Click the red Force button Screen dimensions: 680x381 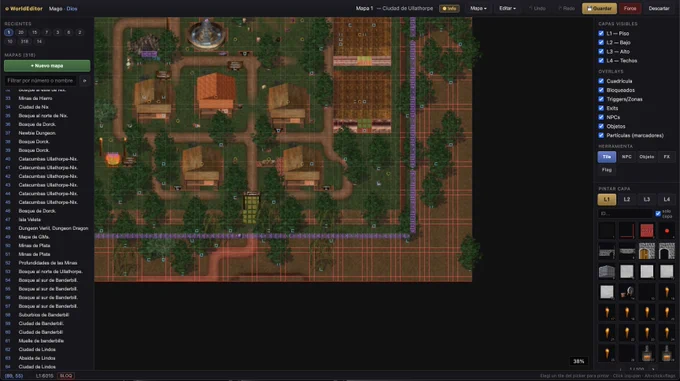[x=630, y=8]
